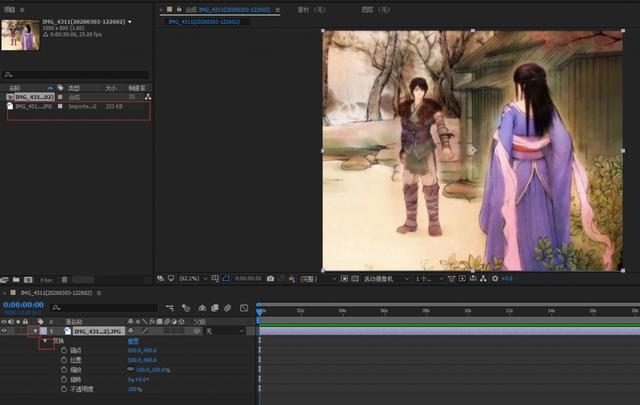Collapse layer 1 properties triangle
The height and width of the screenshot is (405, 640).
35,330
